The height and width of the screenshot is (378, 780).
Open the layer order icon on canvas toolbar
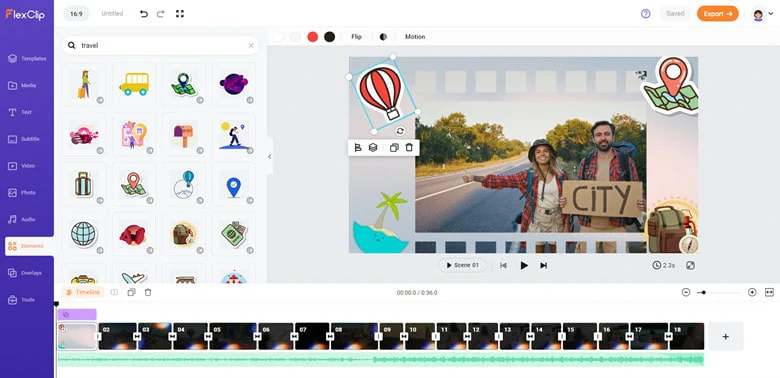pyautogui.click(x=373, y=148)
